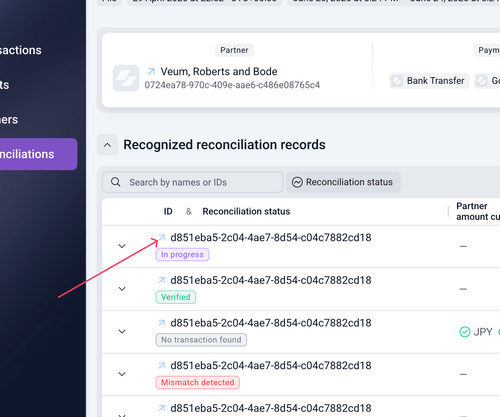
Task: Open the partner link arrow beside Veum, Roberts and Bode
Action: click(151, 71)
